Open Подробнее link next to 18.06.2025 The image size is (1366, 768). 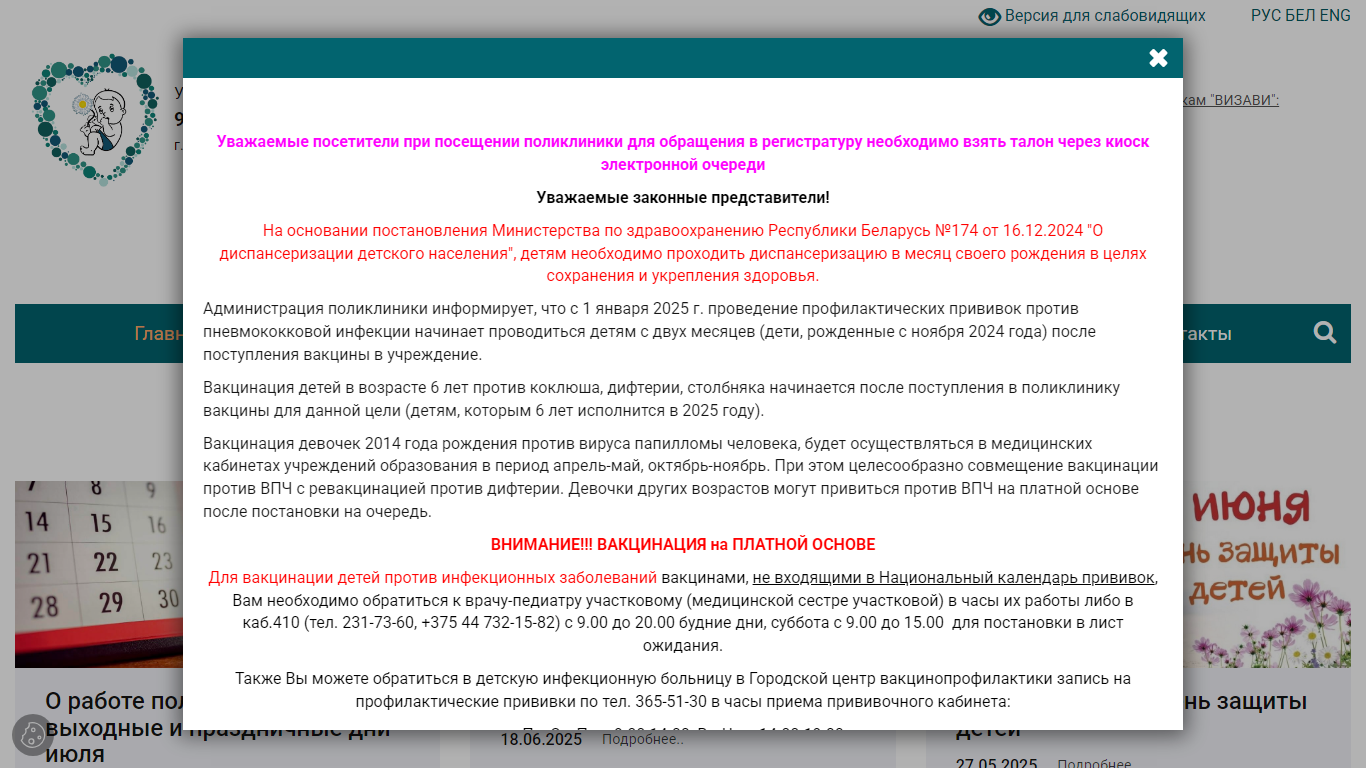click(x=643, y=740)
